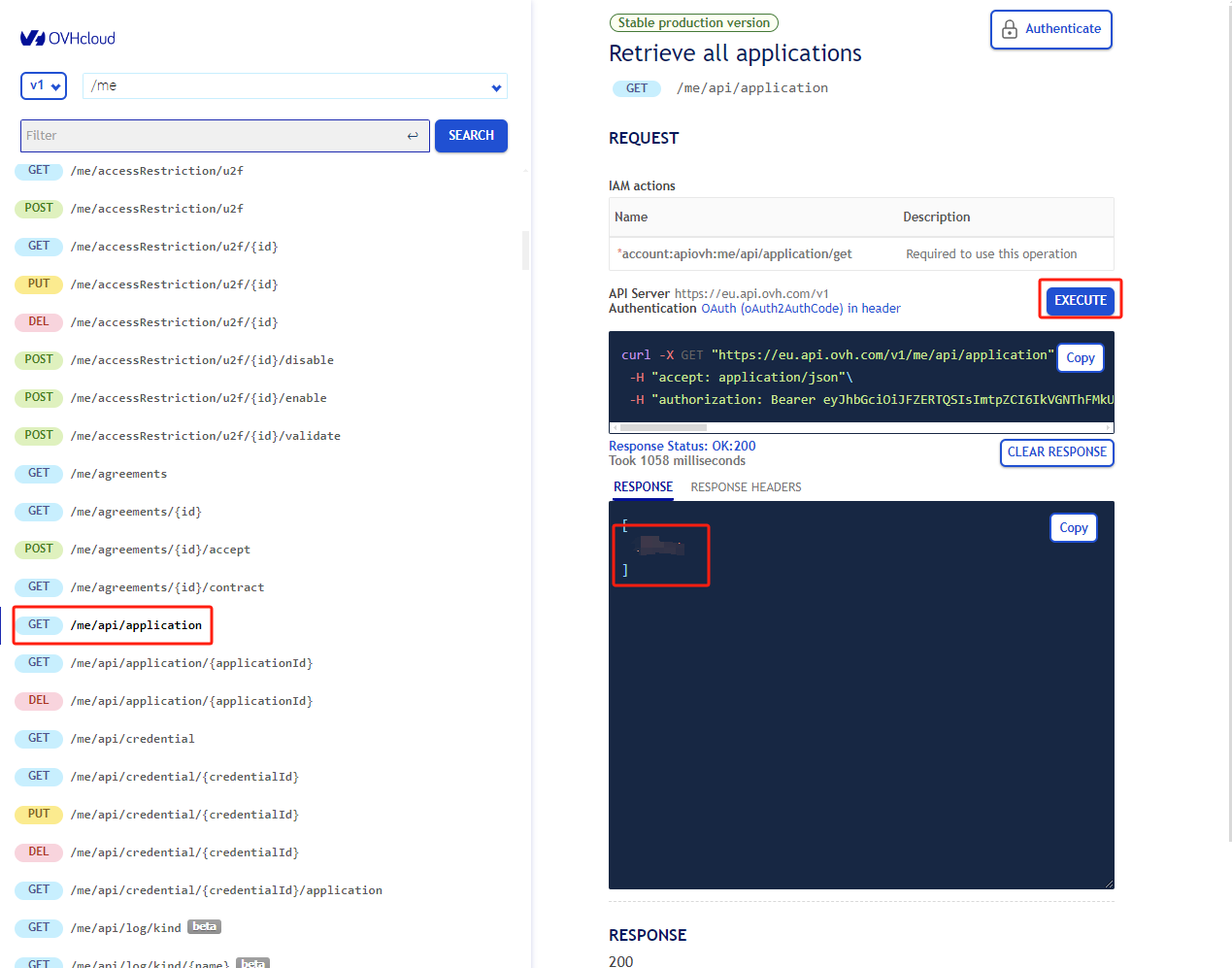Switch to the RESPONSE tab
Viewport: 1232px width, 968px height.
click(x=643, y=487)
